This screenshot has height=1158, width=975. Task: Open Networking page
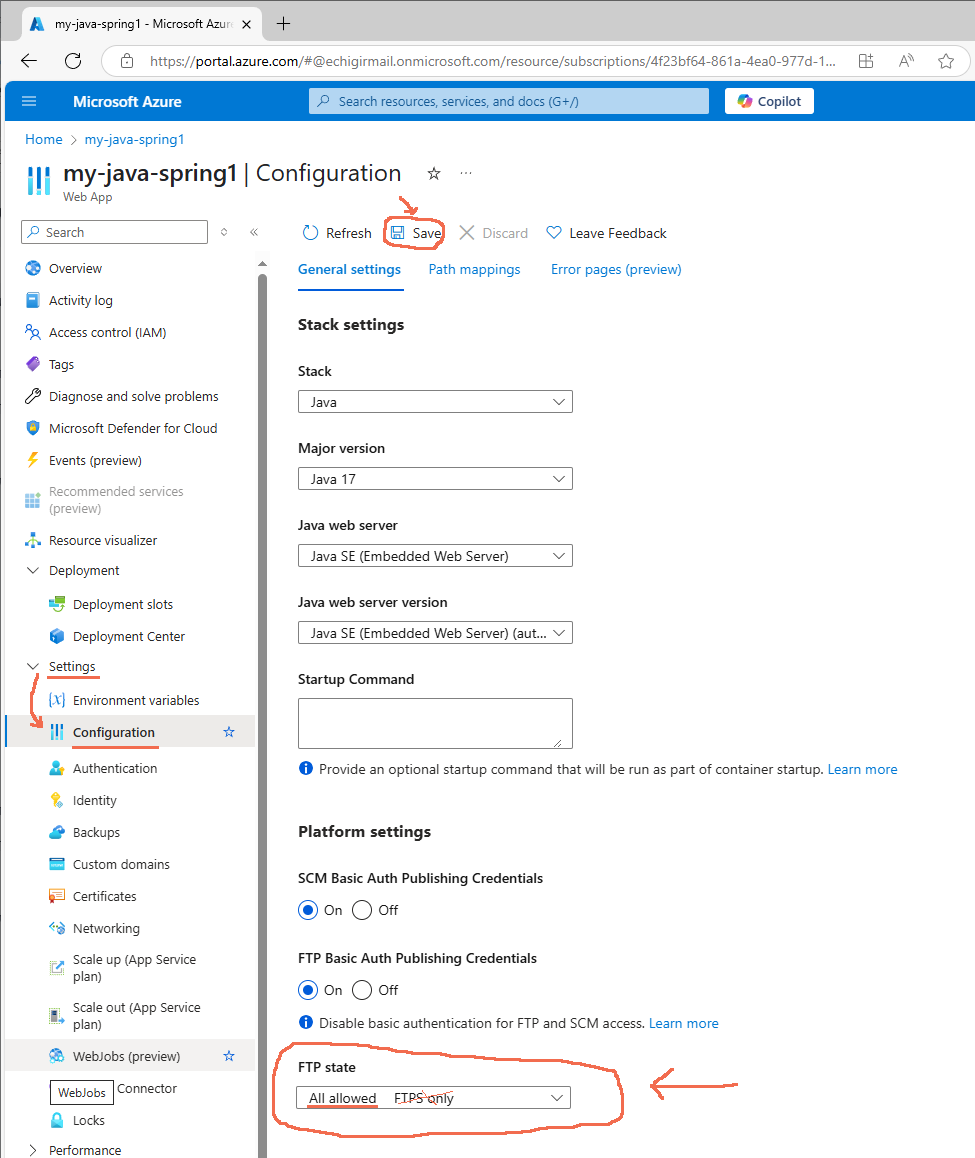point(106,928)
